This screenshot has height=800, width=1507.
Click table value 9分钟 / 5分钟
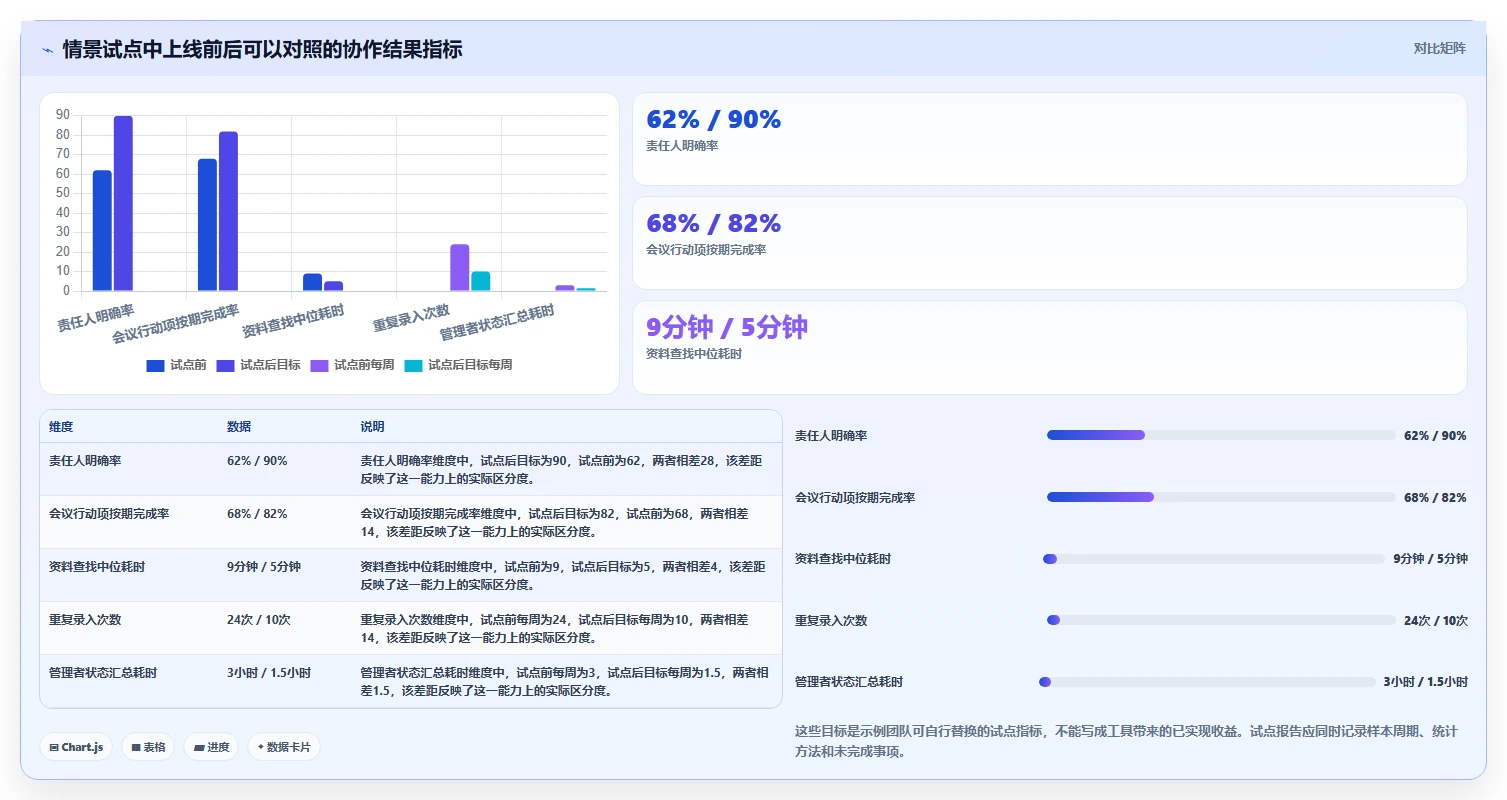(x=264, y=567)
